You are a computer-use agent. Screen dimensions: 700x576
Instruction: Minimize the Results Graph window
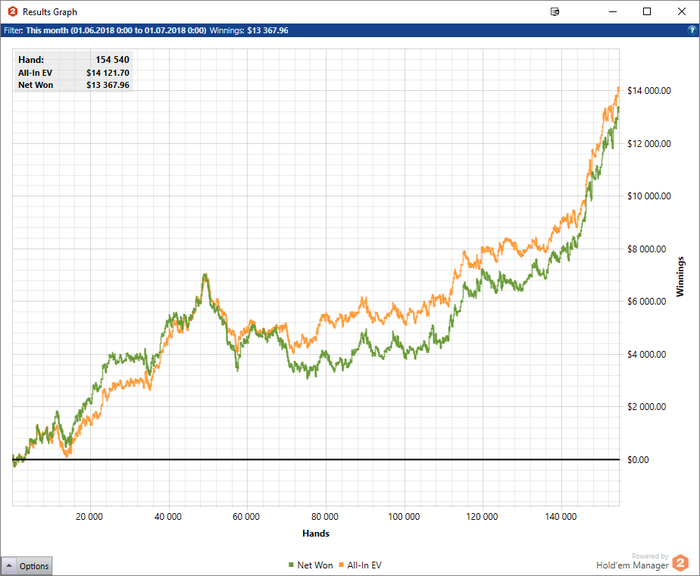tap(613, 12)
